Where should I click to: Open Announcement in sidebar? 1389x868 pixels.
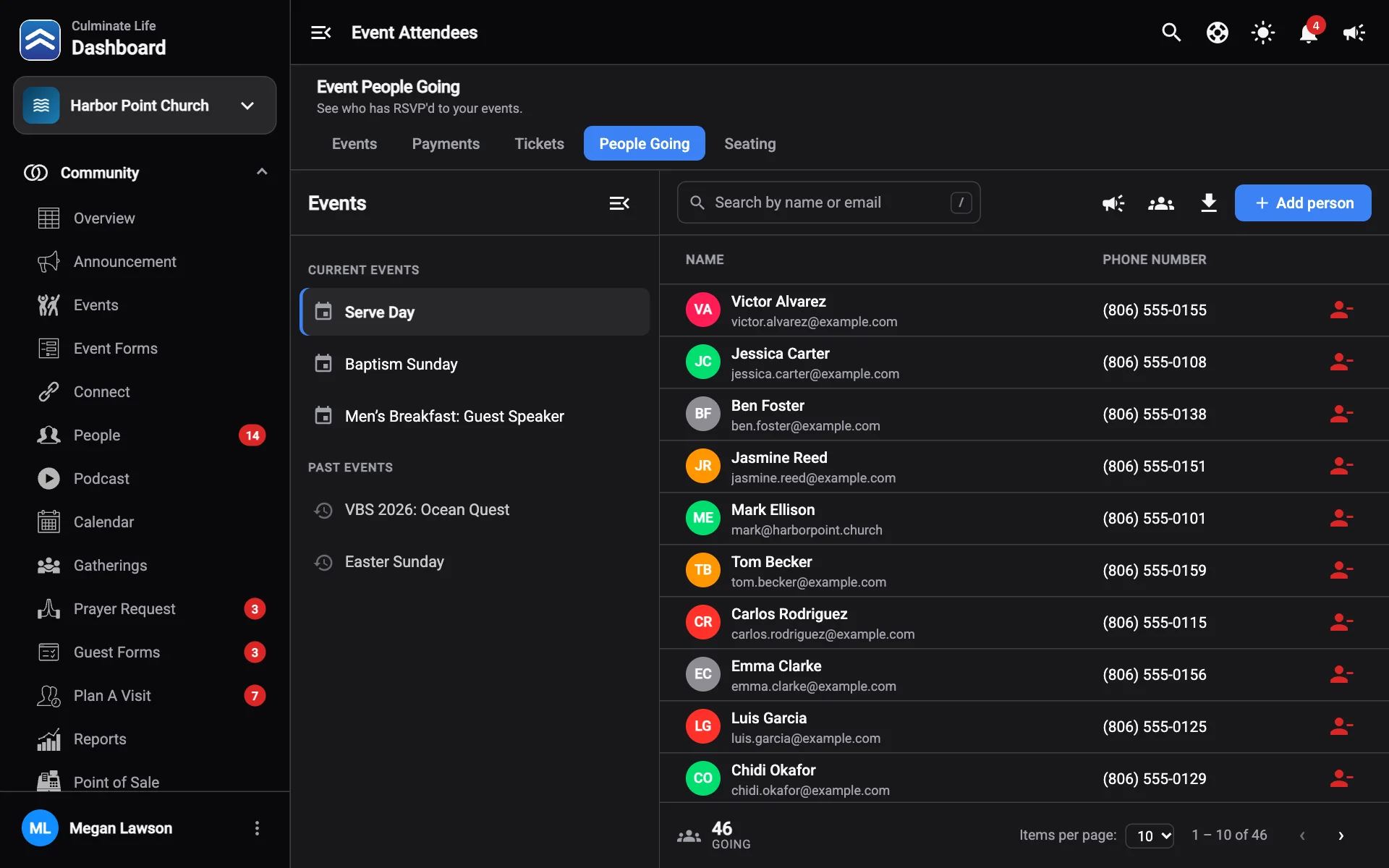[x=145, y=262]
